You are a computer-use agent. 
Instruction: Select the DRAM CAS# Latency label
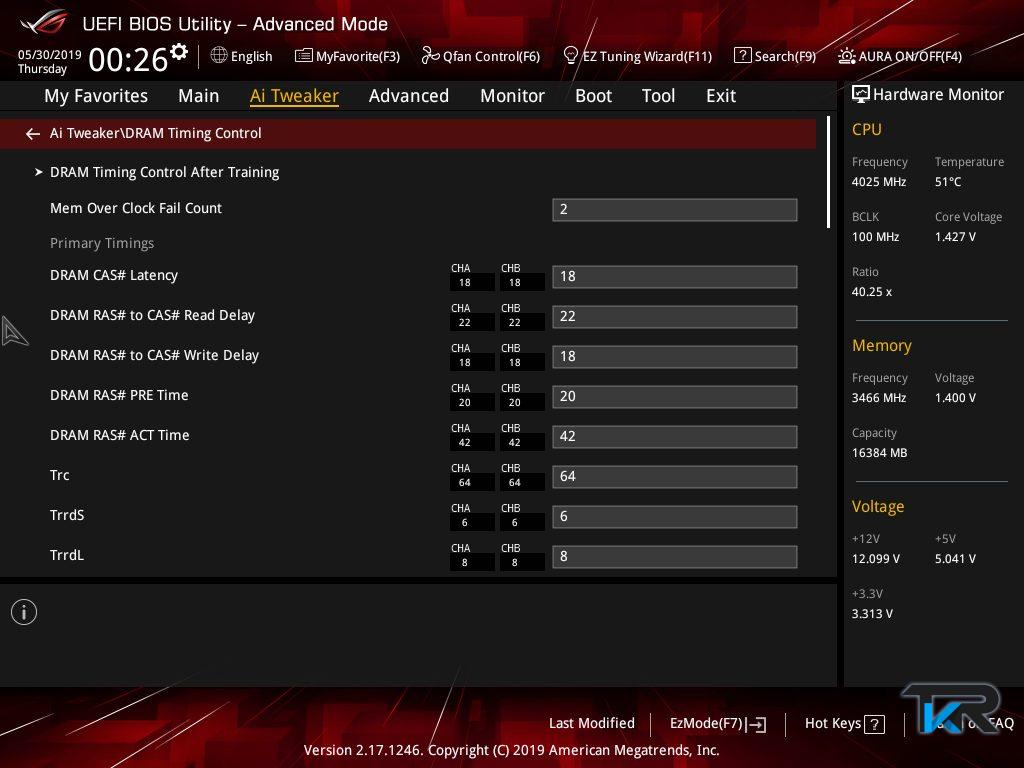click(114, 276)
